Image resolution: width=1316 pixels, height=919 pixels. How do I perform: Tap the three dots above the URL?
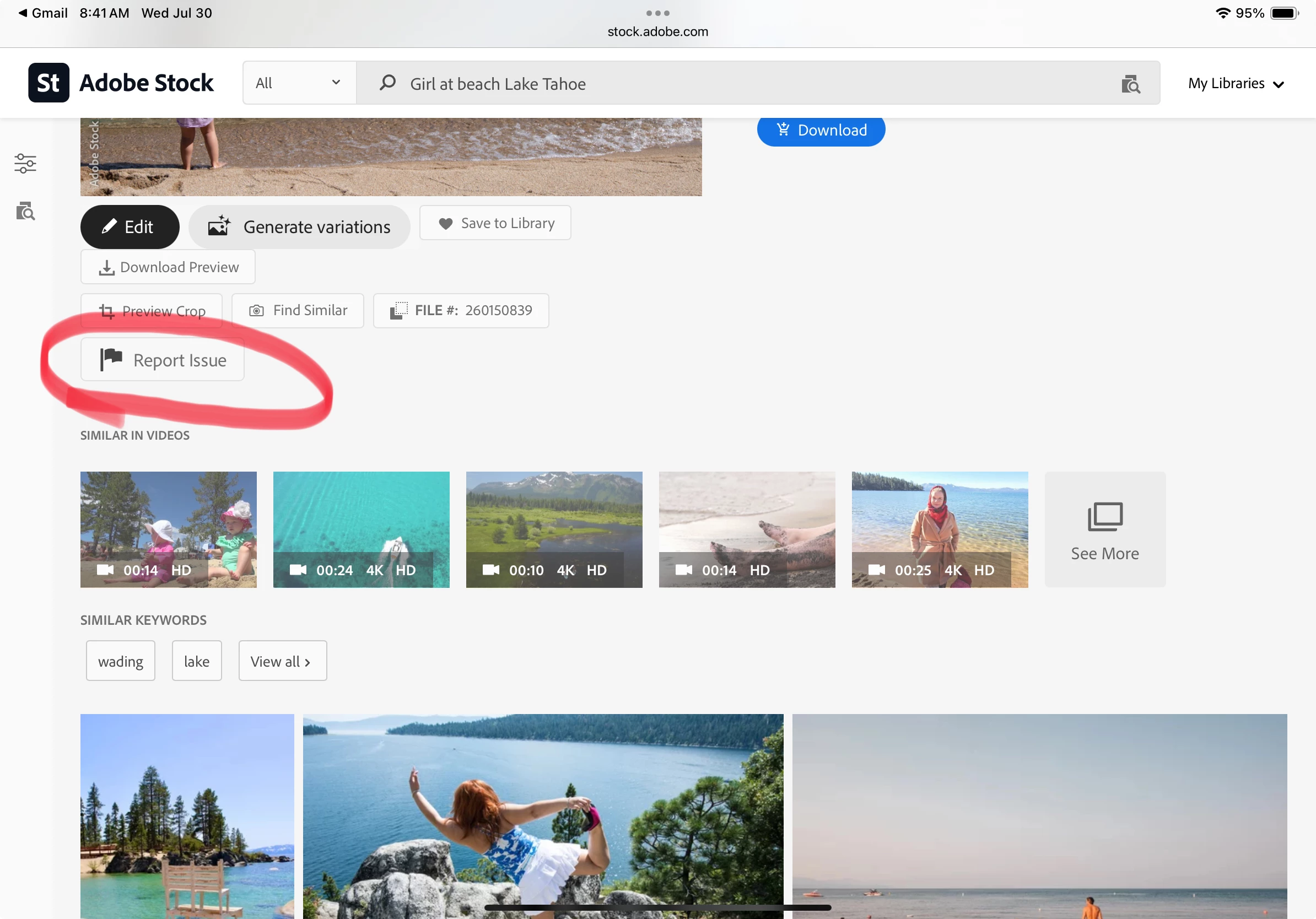657,13
